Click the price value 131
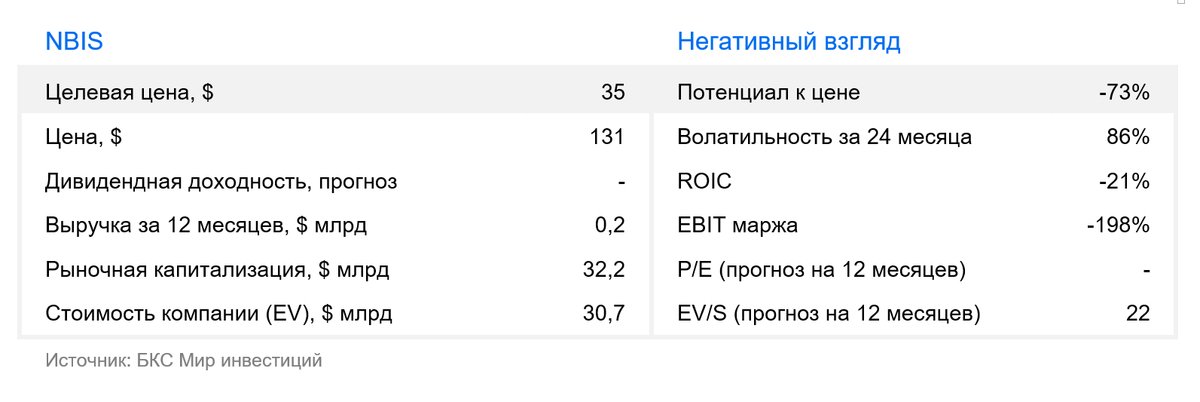Screen dimensions: 1200x402 [608, 137]
